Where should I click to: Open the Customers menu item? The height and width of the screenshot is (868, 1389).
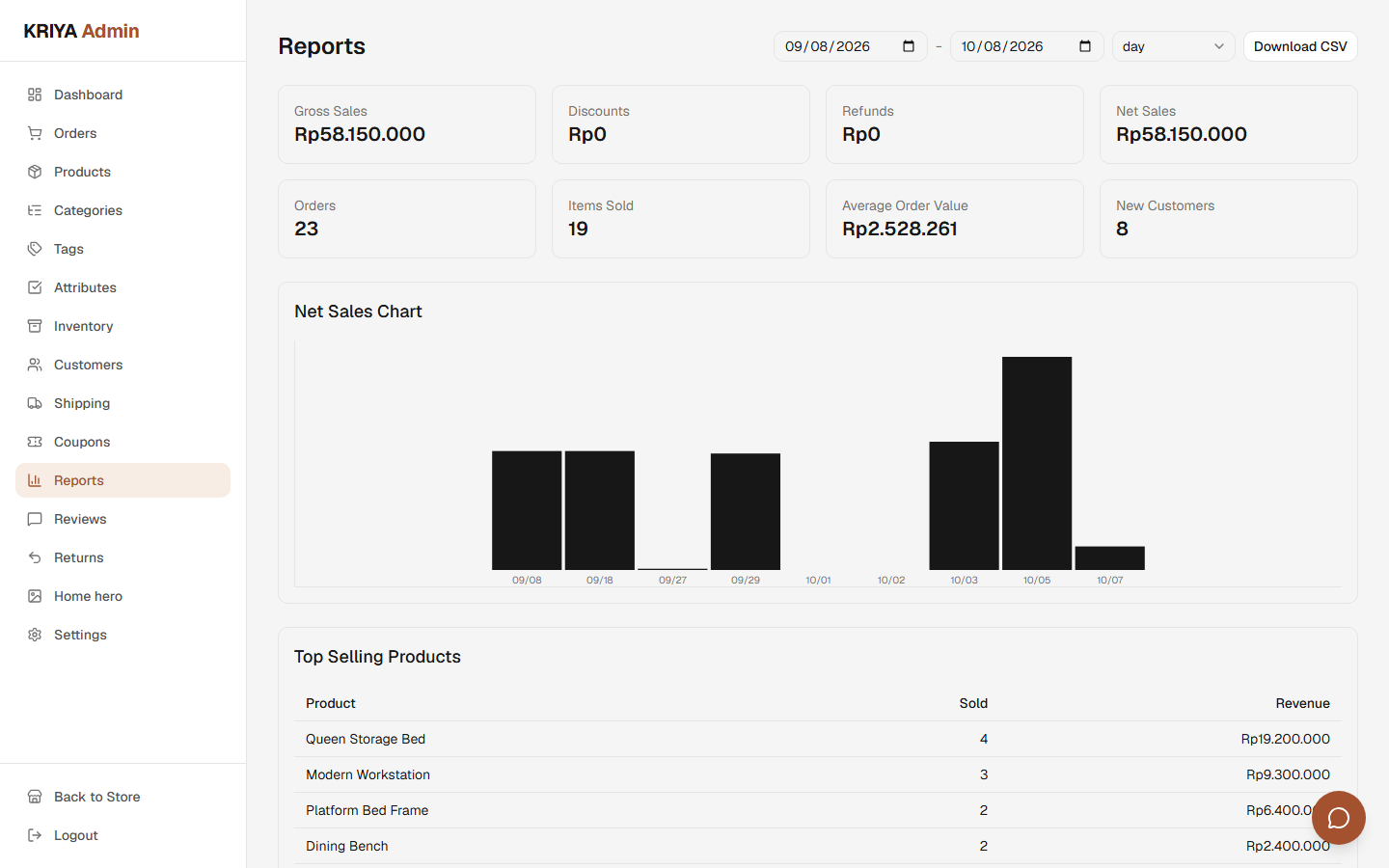click(x=123, y=365)
